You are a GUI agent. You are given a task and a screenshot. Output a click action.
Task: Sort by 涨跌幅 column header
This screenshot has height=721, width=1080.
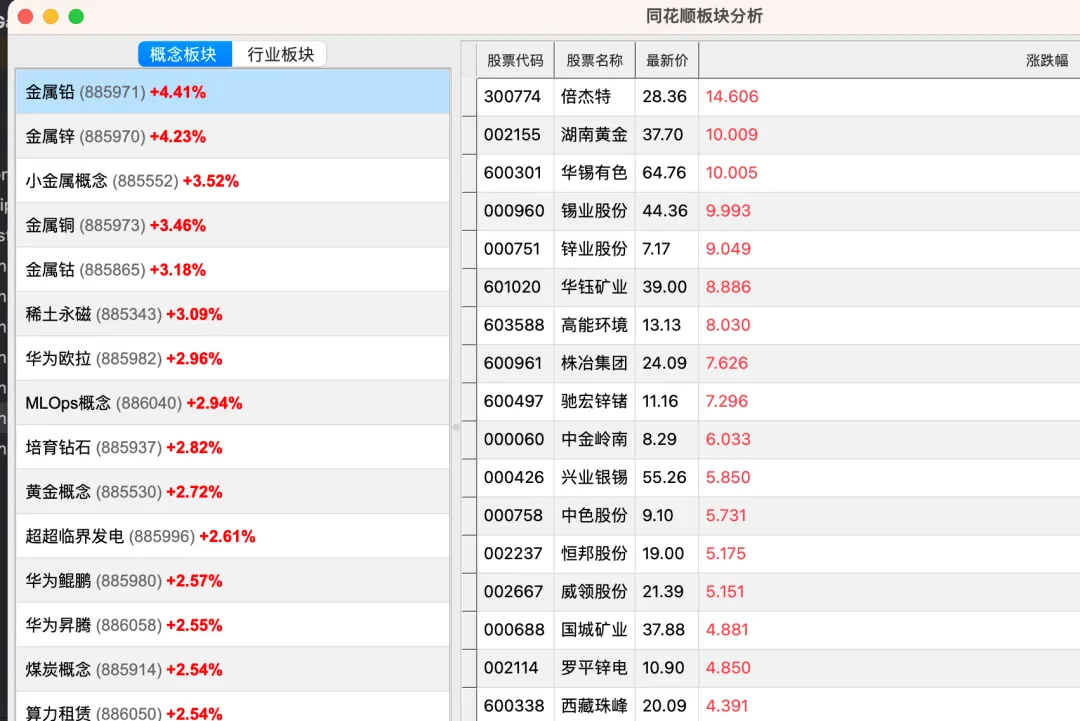(x=889, y=60)
